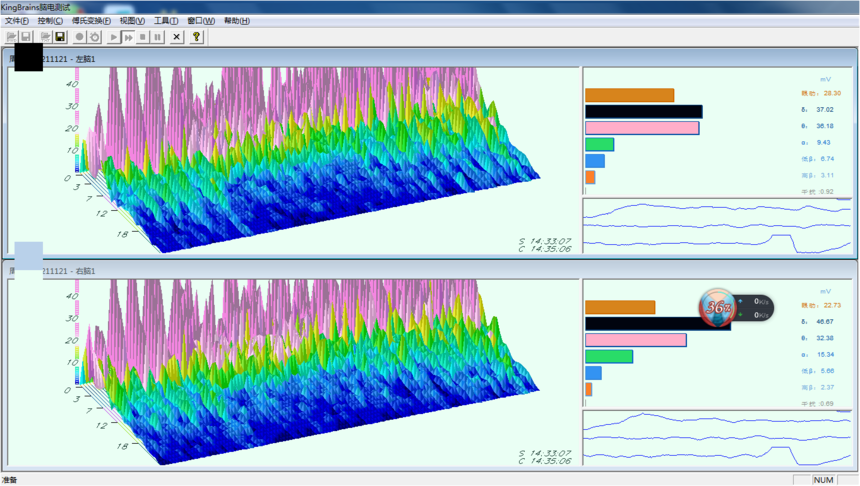
Task: Click the 左脑1 EEG waveform trace panel
Action: coord(717,227)
